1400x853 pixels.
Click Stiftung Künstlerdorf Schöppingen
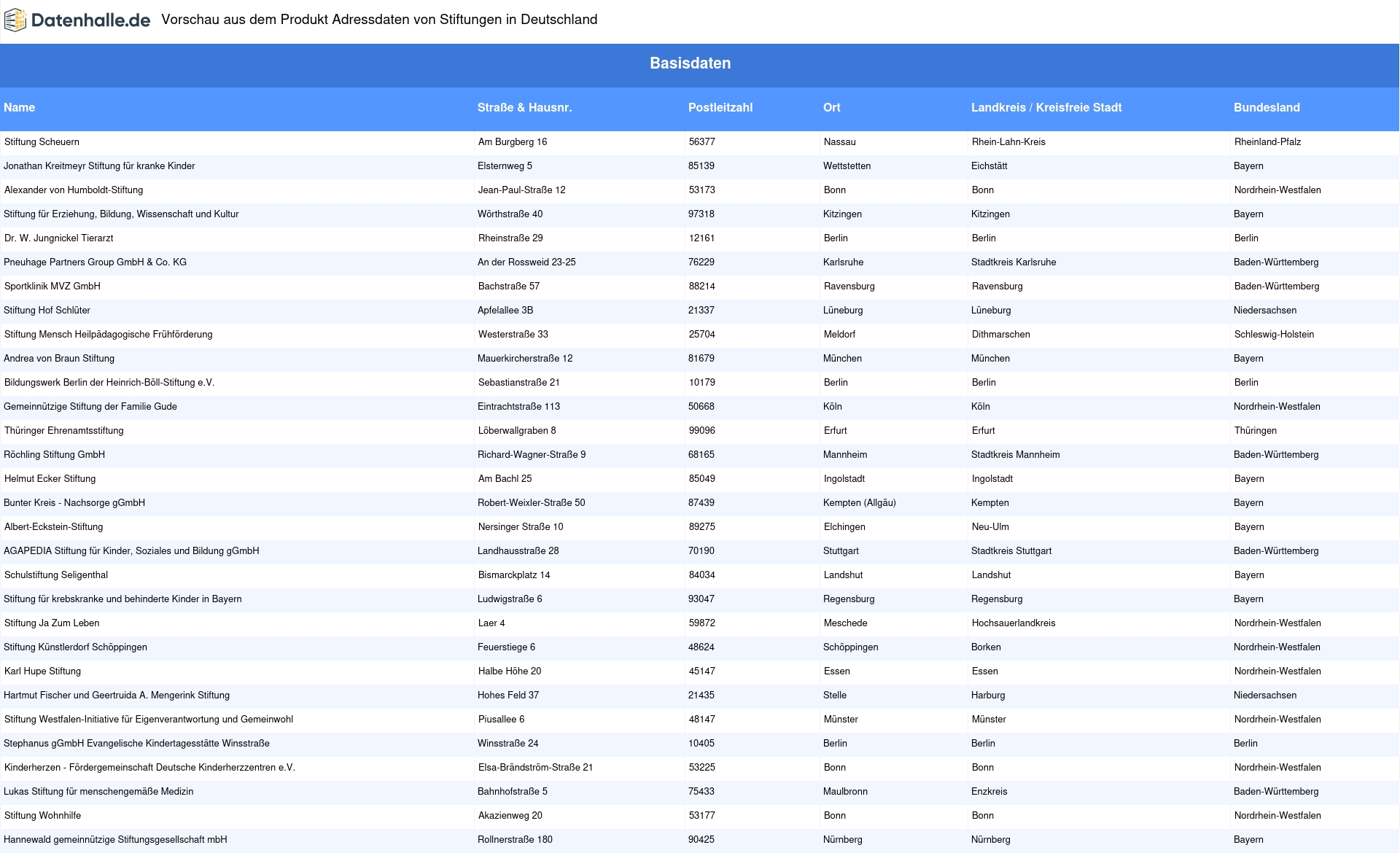pos(75,647)
